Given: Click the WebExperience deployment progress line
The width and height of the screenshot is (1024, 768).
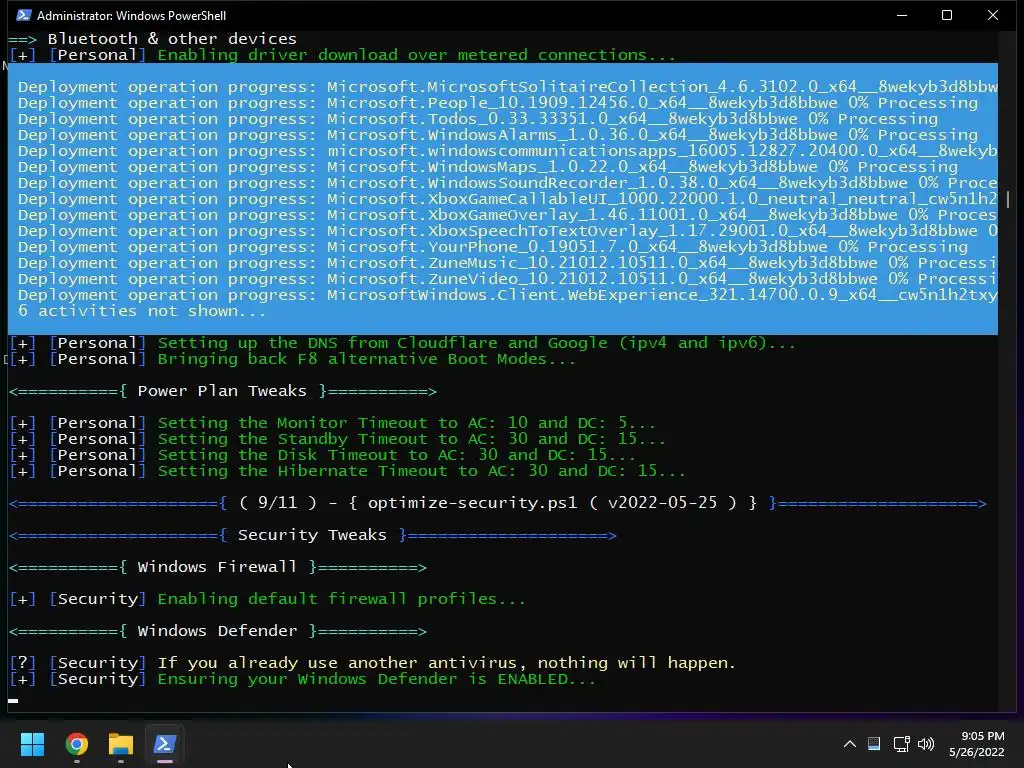Looking at the screenshot, I should tap(507, 295).
